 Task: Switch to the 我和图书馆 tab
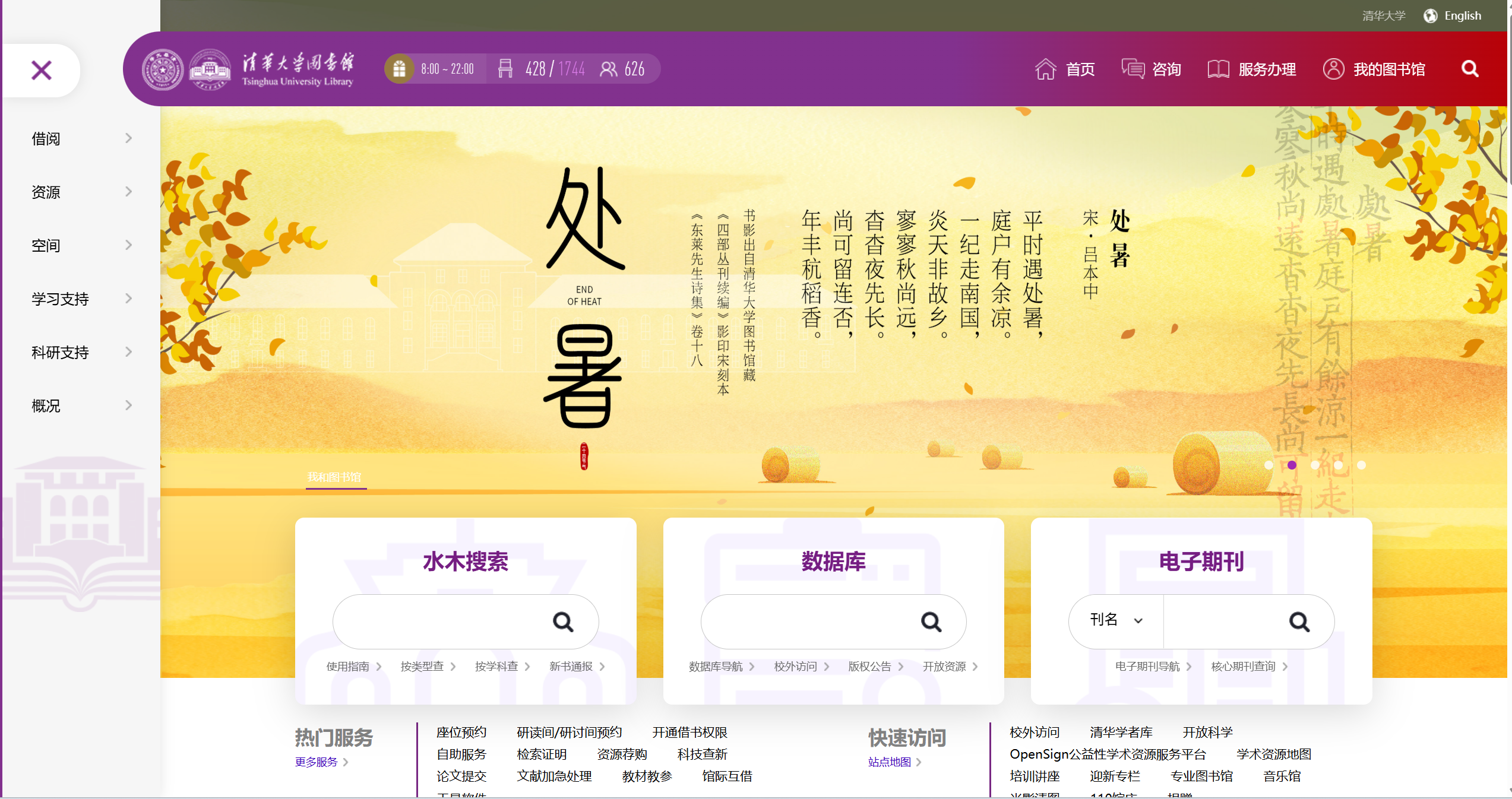336,477
